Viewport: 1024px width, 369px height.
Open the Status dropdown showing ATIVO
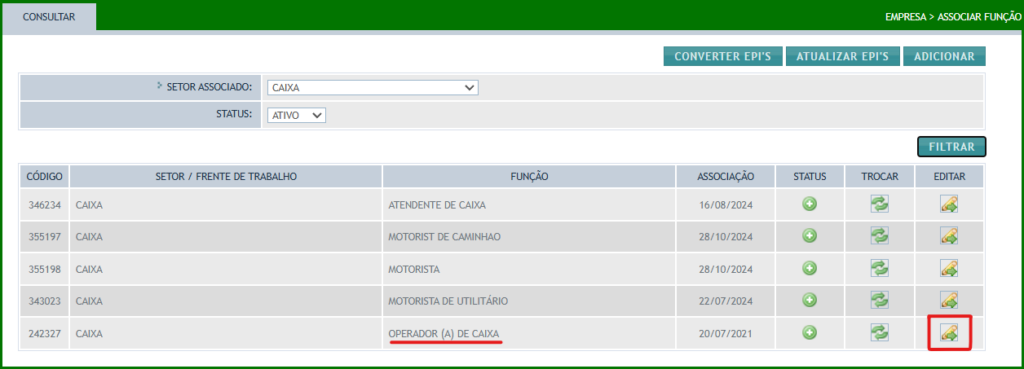click(x=296, y=115)
